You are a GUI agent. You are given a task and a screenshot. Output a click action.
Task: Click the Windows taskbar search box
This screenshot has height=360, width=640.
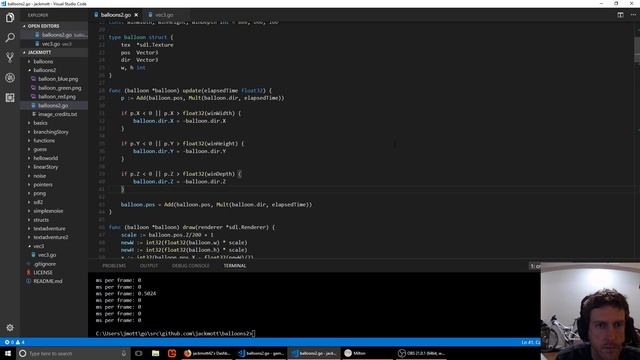tap(73, 353)
